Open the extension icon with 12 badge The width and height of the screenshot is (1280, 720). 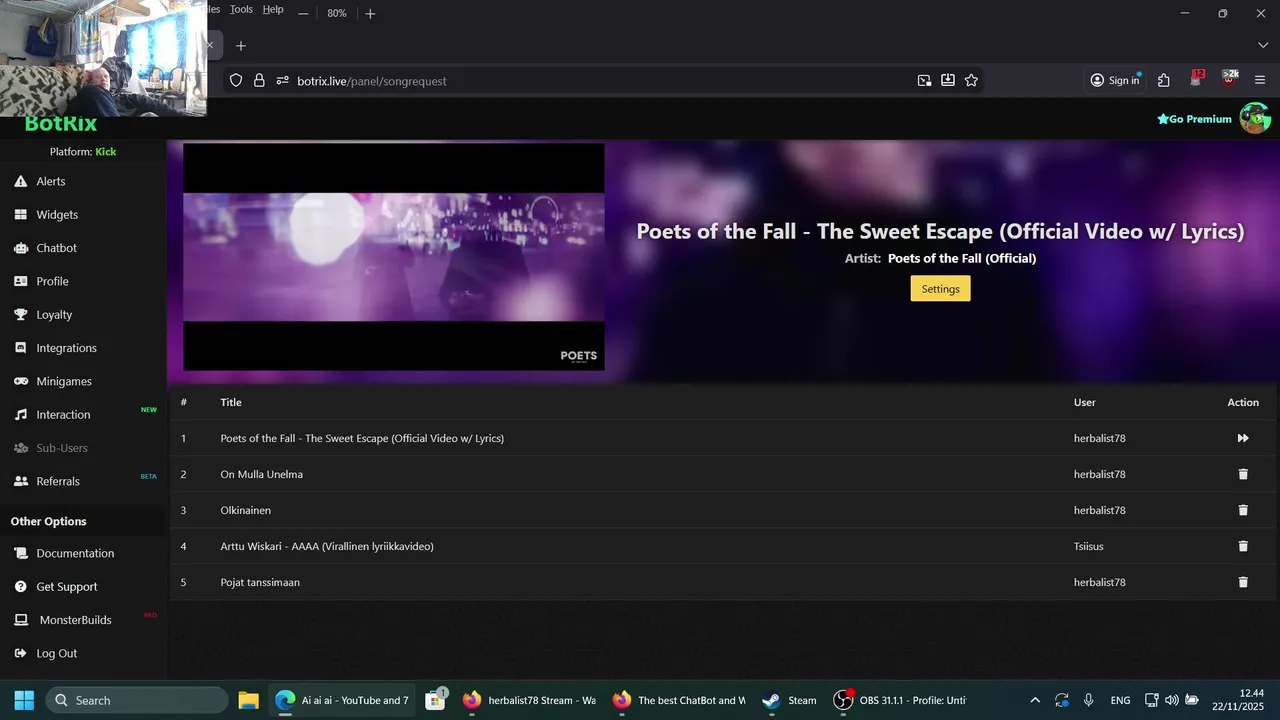tap(1196, 79)
